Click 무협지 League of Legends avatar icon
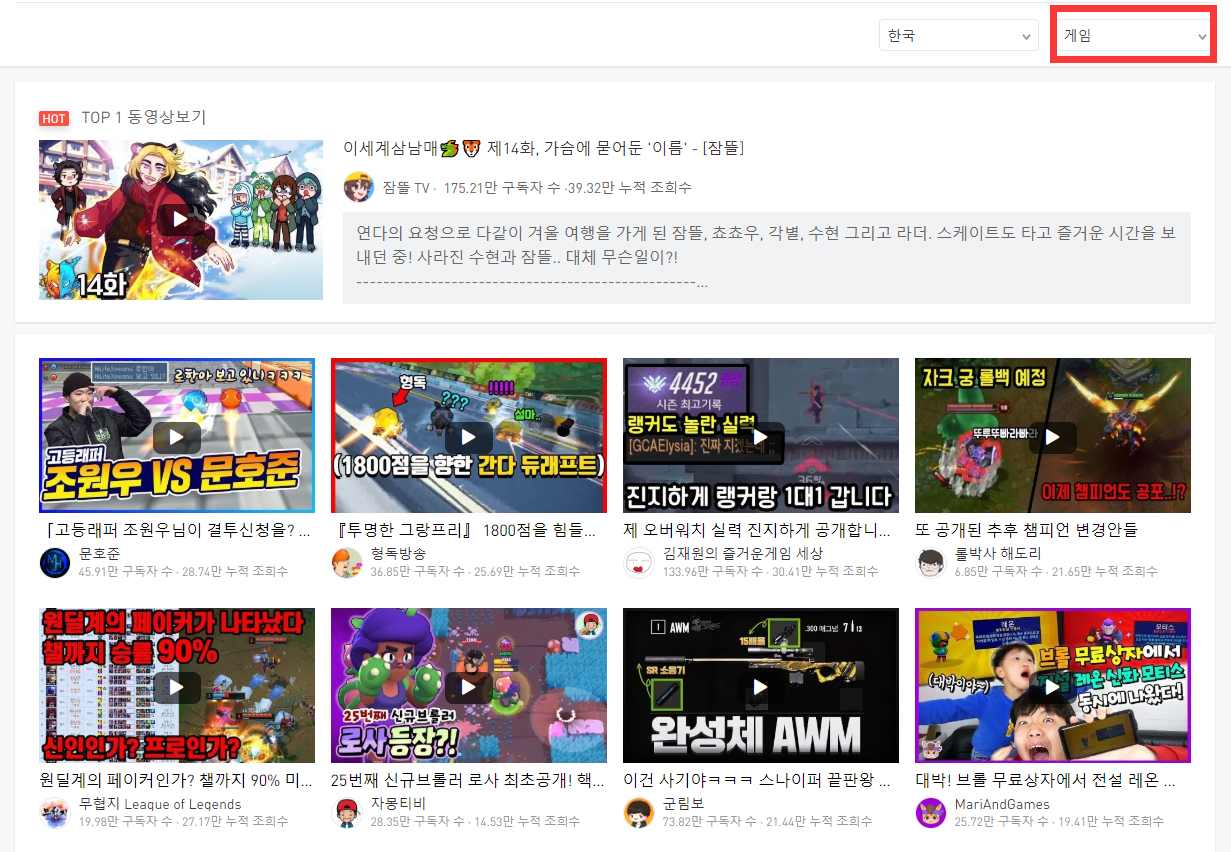Screen dimensions: 1231x852 point(55,813)
